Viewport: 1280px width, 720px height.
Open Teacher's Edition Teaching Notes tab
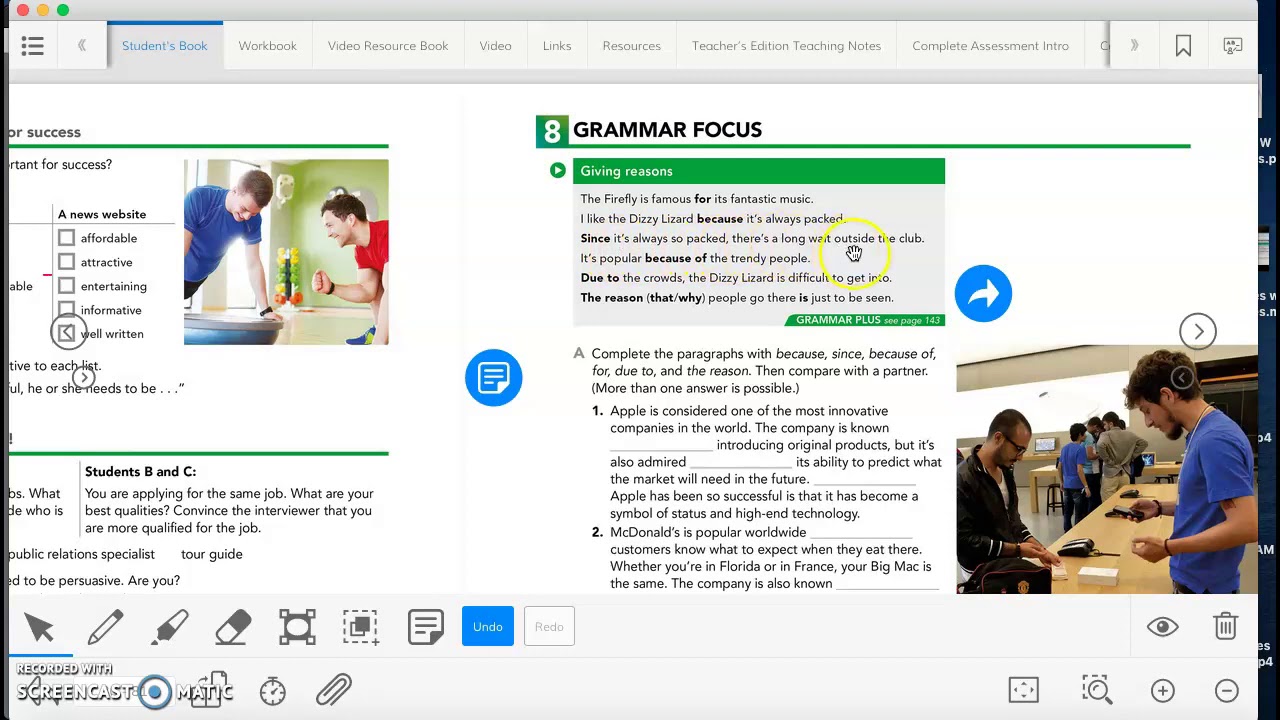786,46
